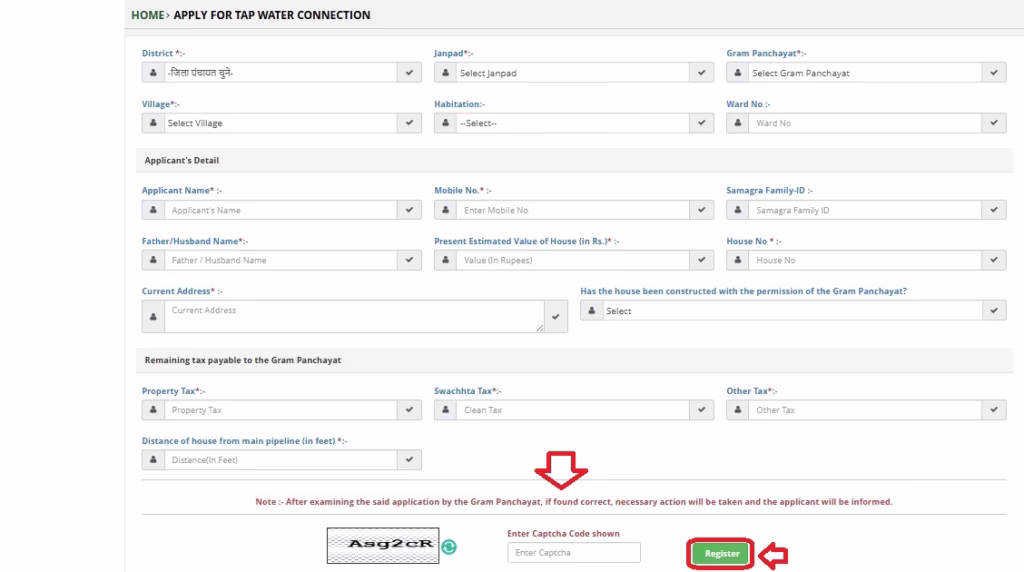Screen dimensions: 1024x572
Task: Click the checkmark icon of the Current Address field
Action: click(556, 317)
